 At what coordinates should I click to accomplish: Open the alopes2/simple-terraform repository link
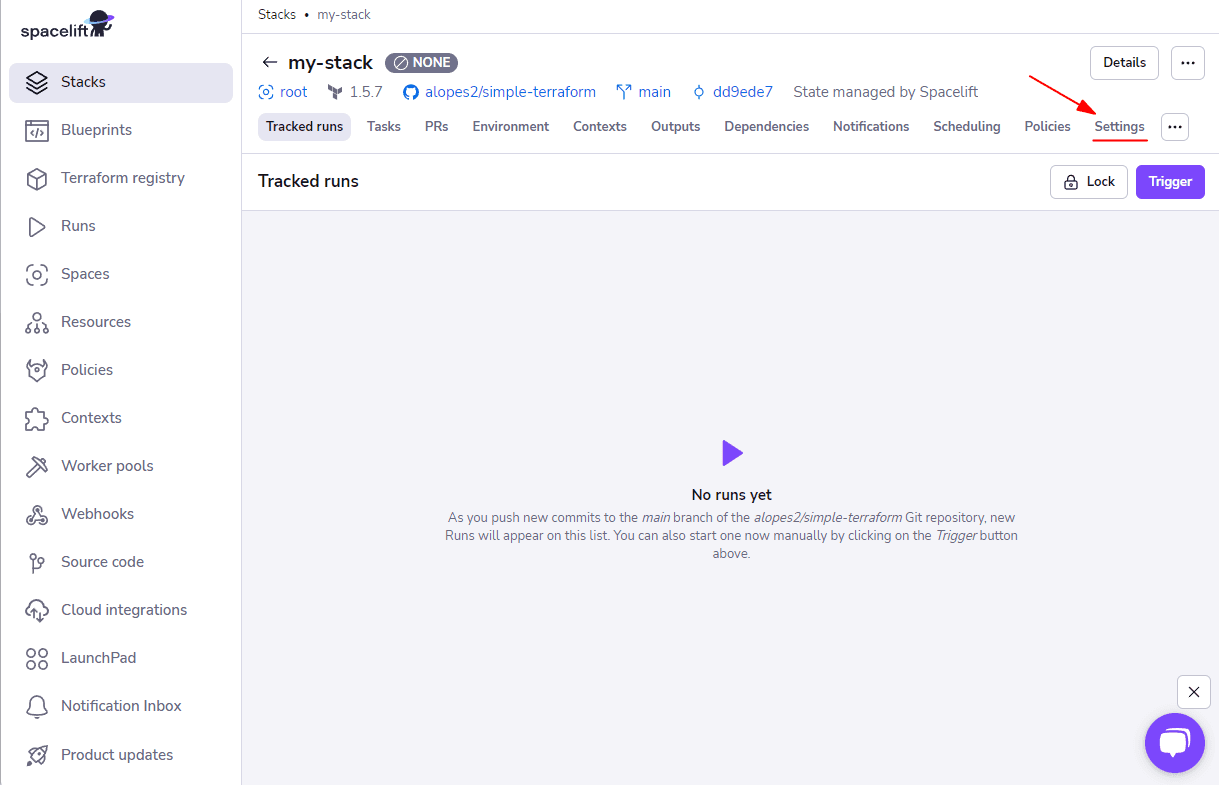510,92
